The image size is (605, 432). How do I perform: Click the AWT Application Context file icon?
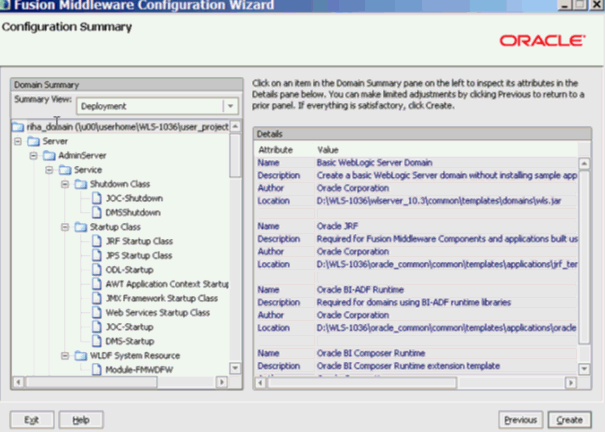pos(97,284)
